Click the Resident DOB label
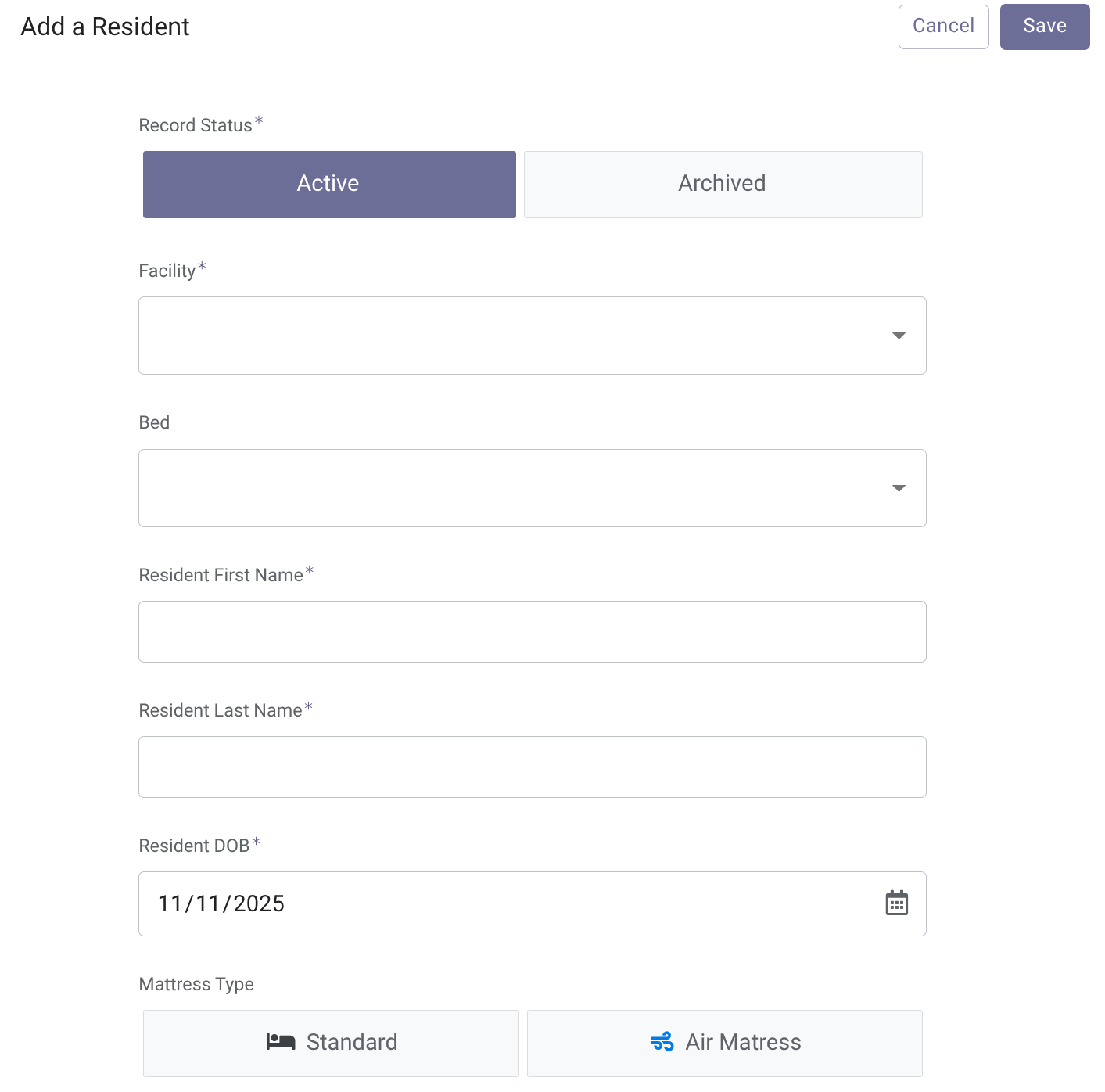Viewport: 1105px width, 1092px height. click(194, 846)
